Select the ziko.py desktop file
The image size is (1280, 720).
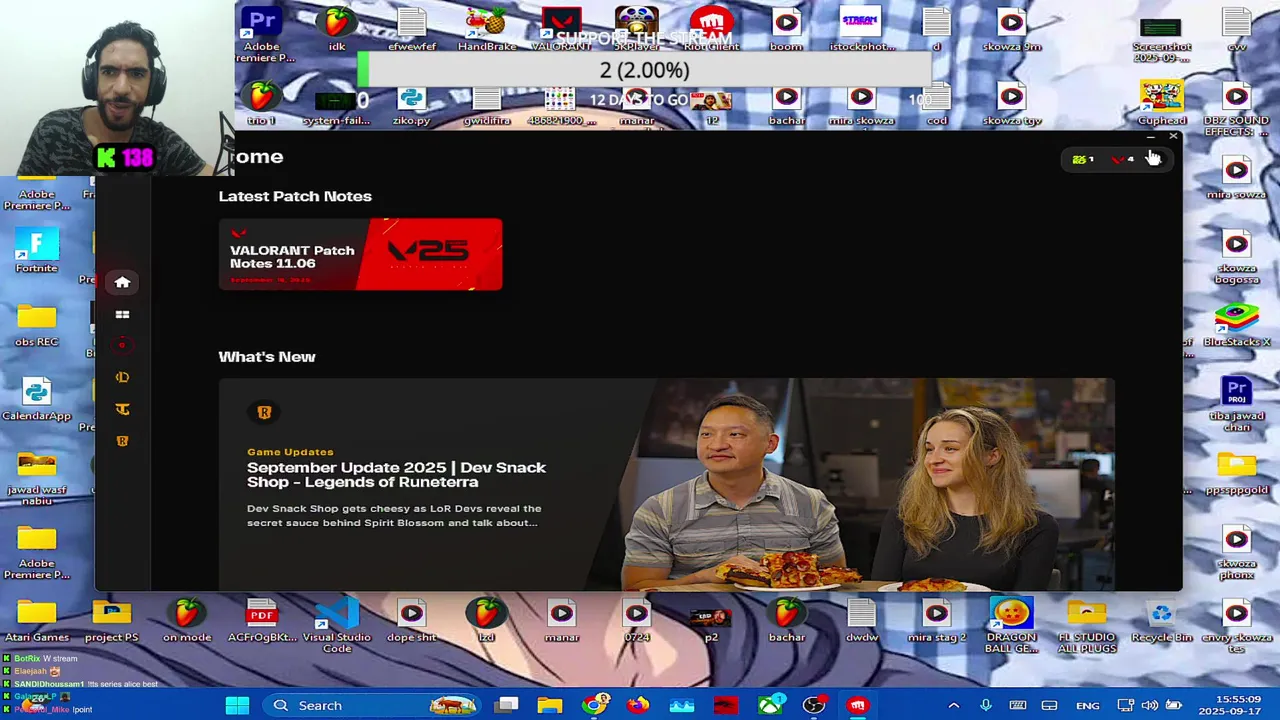tap(411, 102)
